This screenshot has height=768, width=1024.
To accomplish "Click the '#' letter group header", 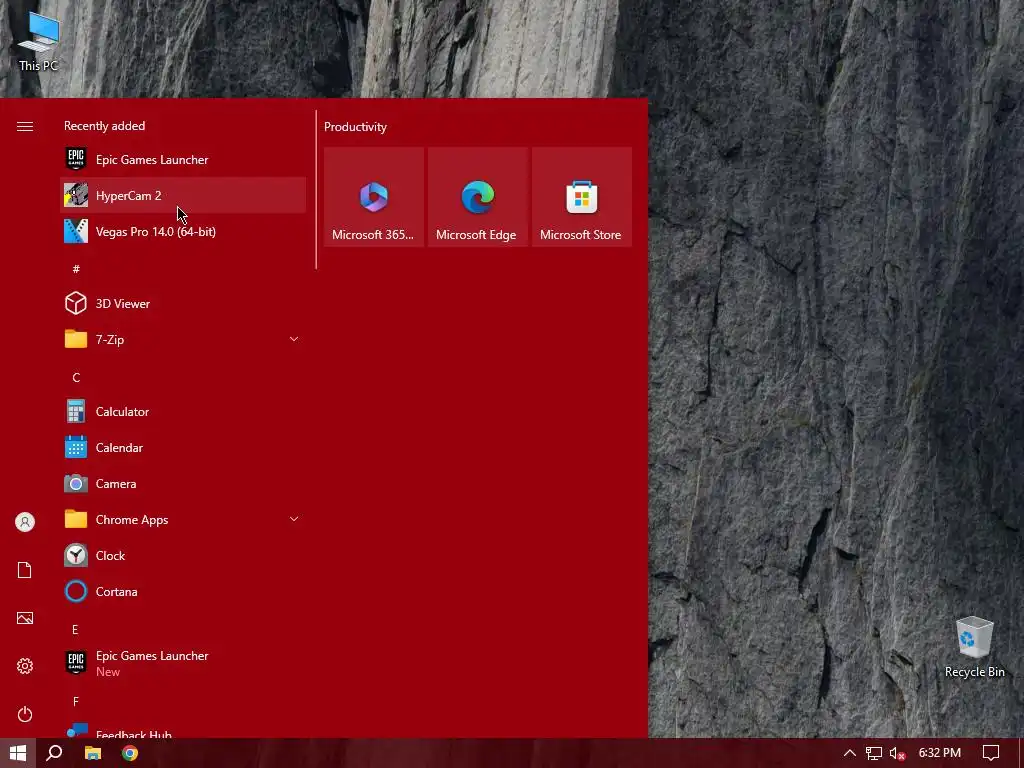I will pyautogui.click(x=76, y=268).
